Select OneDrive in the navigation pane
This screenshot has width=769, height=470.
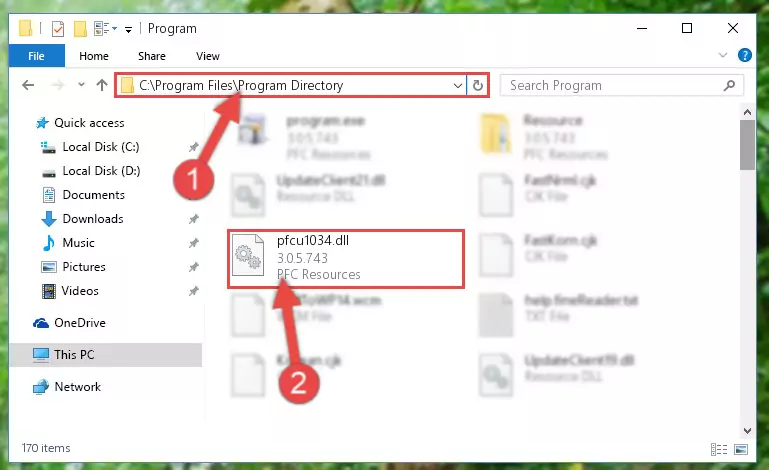pos(80,323)
